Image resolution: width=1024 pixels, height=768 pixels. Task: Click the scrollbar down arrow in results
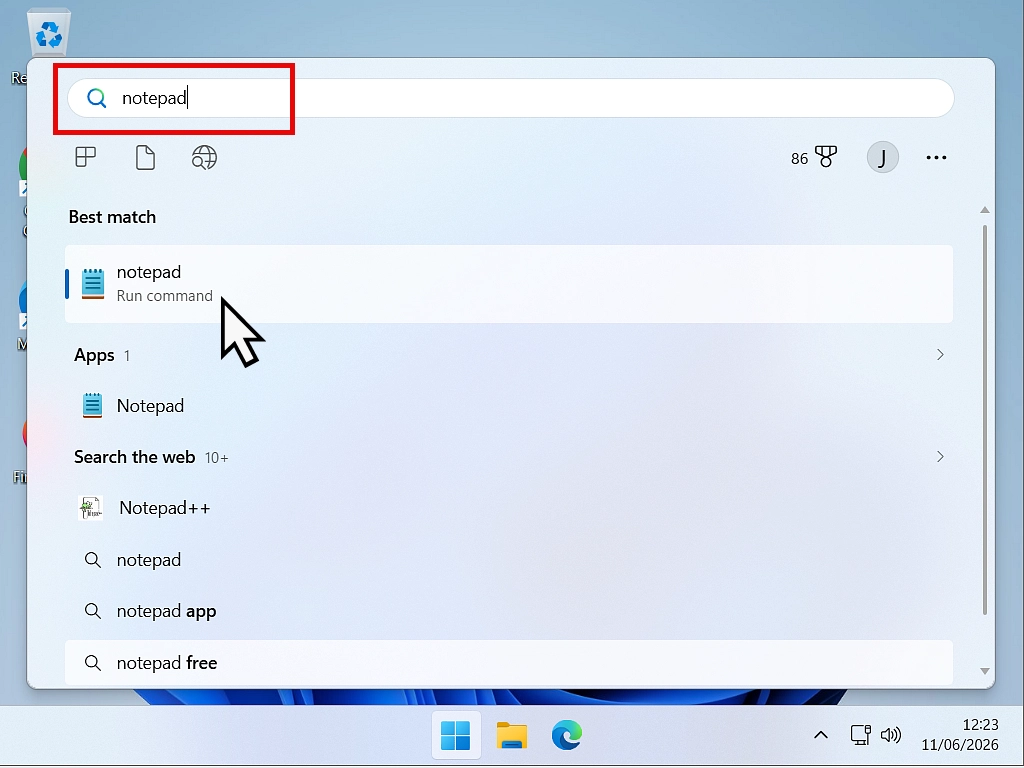click(985, 671)
